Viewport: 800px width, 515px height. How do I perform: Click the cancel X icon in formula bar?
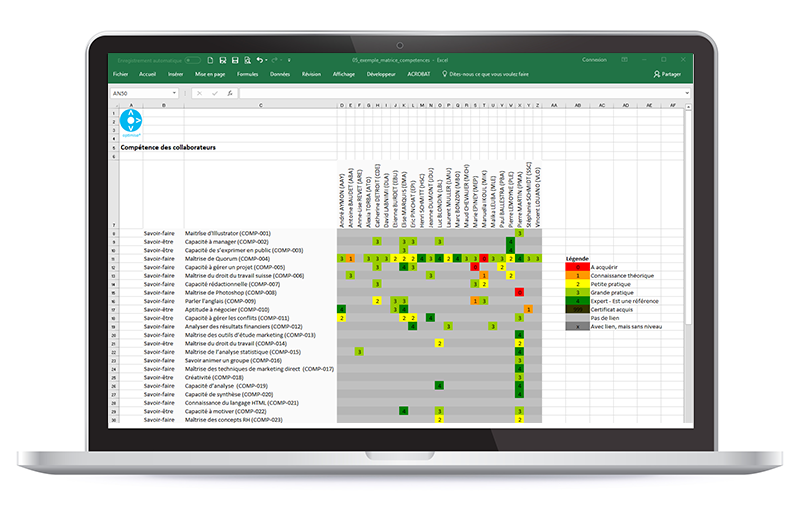click(x=199, y=93)
